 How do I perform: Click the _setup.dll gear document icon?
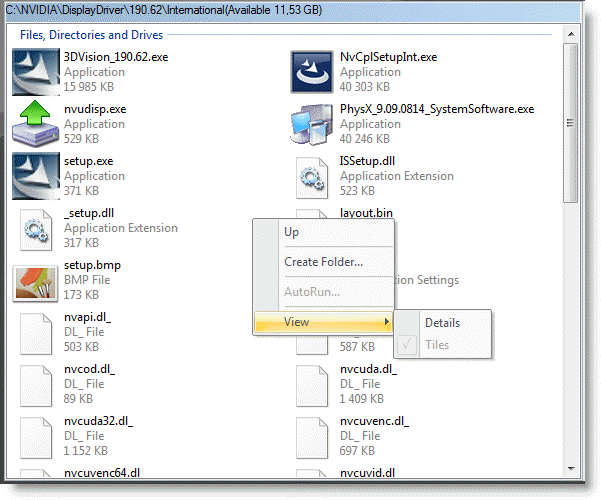(x=36, y=230)
